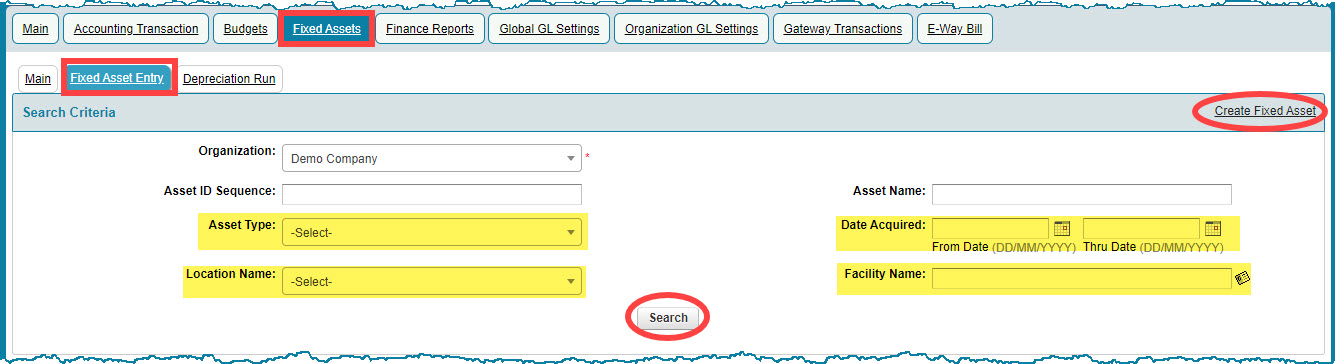Click into the Facility Name field
The width and height of the screenshot is (1336, 364).
[x=1082, y=279]
